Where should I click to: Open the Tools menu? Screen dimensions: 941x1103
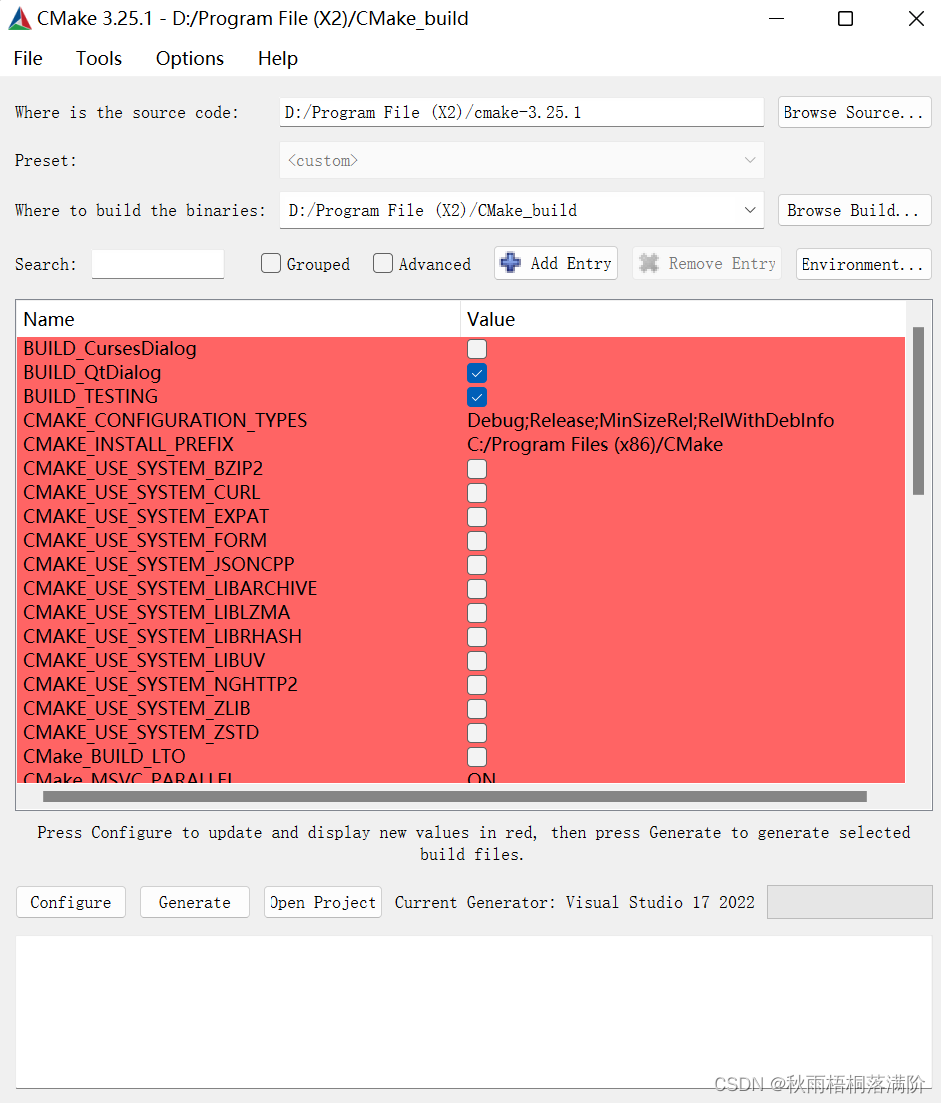click(x=99, y=58)
